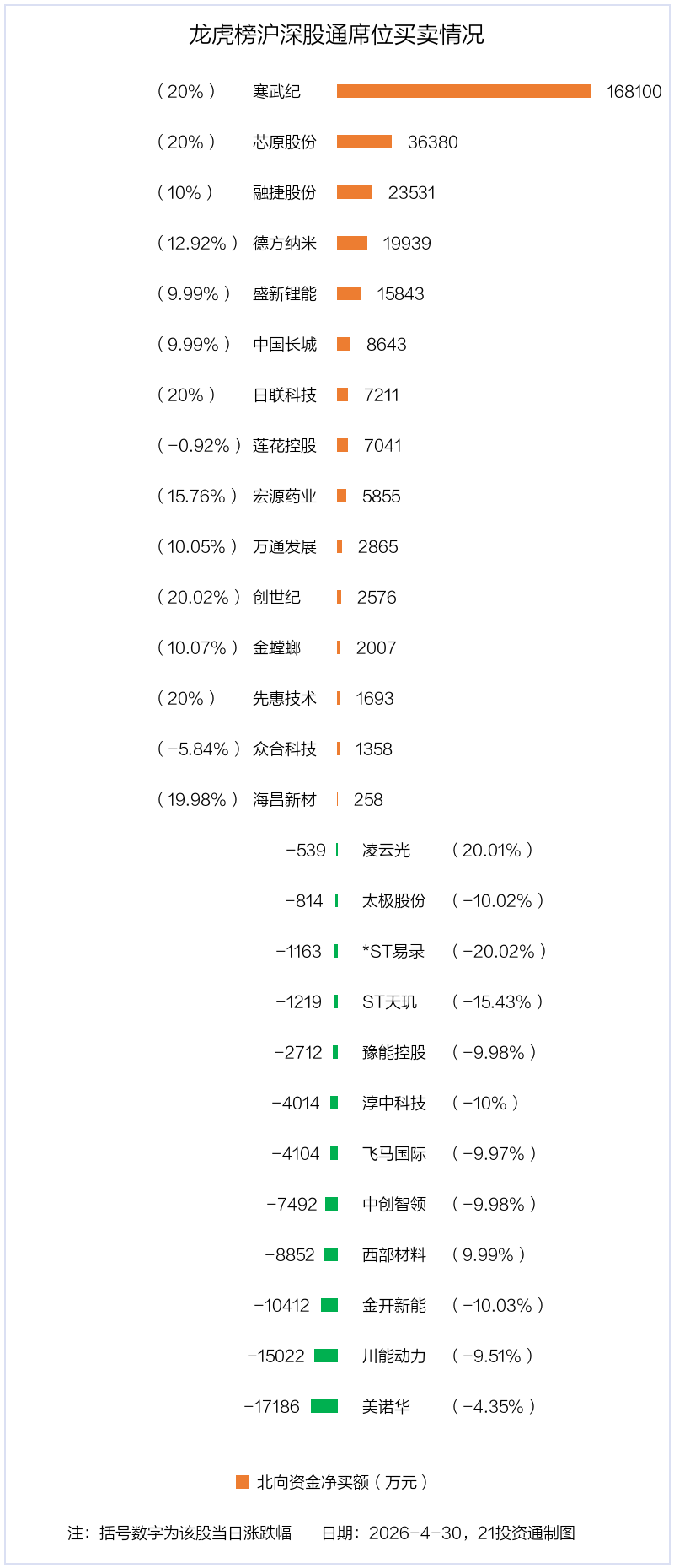Click the green bar for 川能动力
Image resolution: width=674 pixels, height=1568 pixels.
point(326,1356)
